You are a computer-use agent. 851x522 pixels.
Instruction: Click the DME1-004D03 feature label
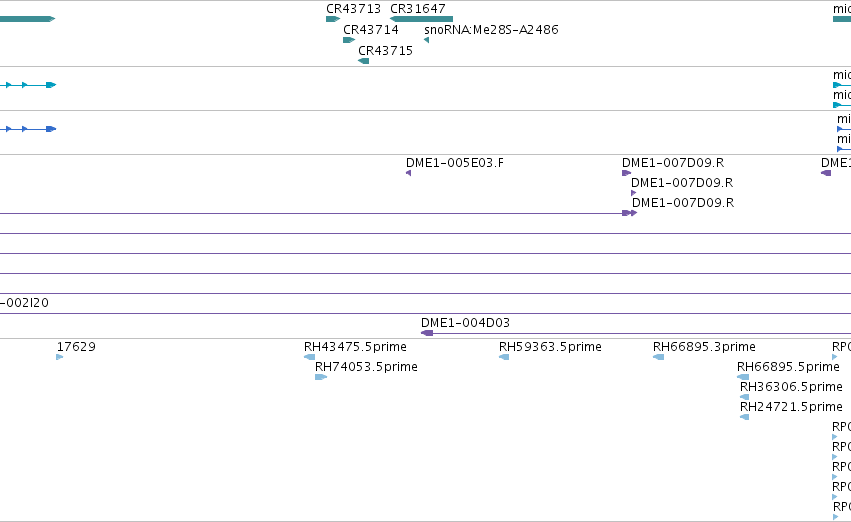(x=466, y=323)
